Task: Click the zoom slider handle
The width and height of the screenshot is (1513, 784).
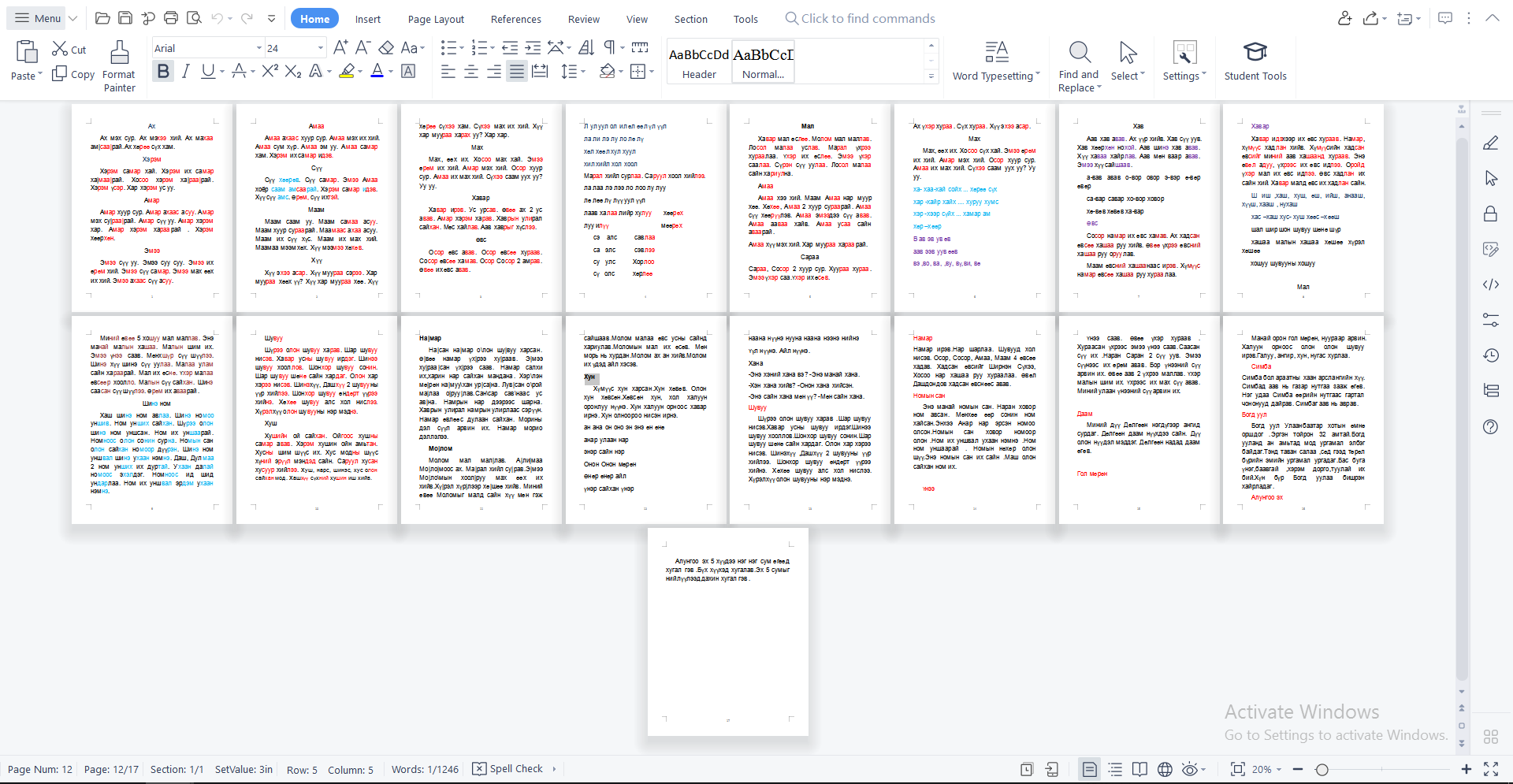Action: coord(1322,769)
